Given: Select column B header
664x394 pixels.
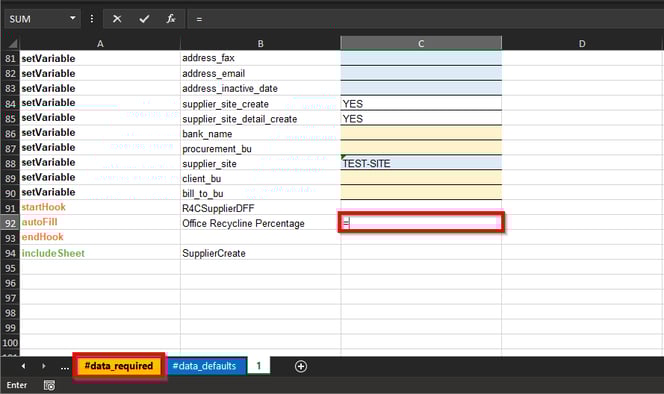Looking at the screenshot, I should 260,44.
